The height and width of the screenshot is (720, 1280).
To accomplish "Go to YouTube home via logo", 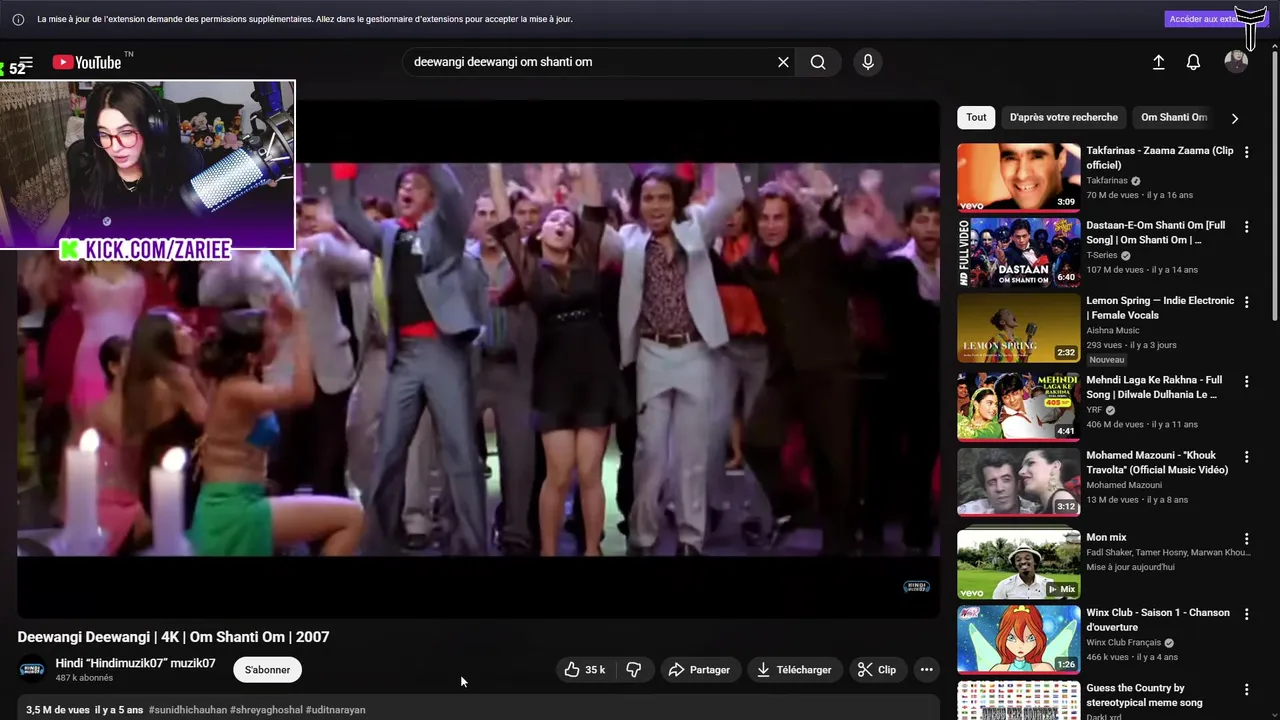I will pos(87,62).
